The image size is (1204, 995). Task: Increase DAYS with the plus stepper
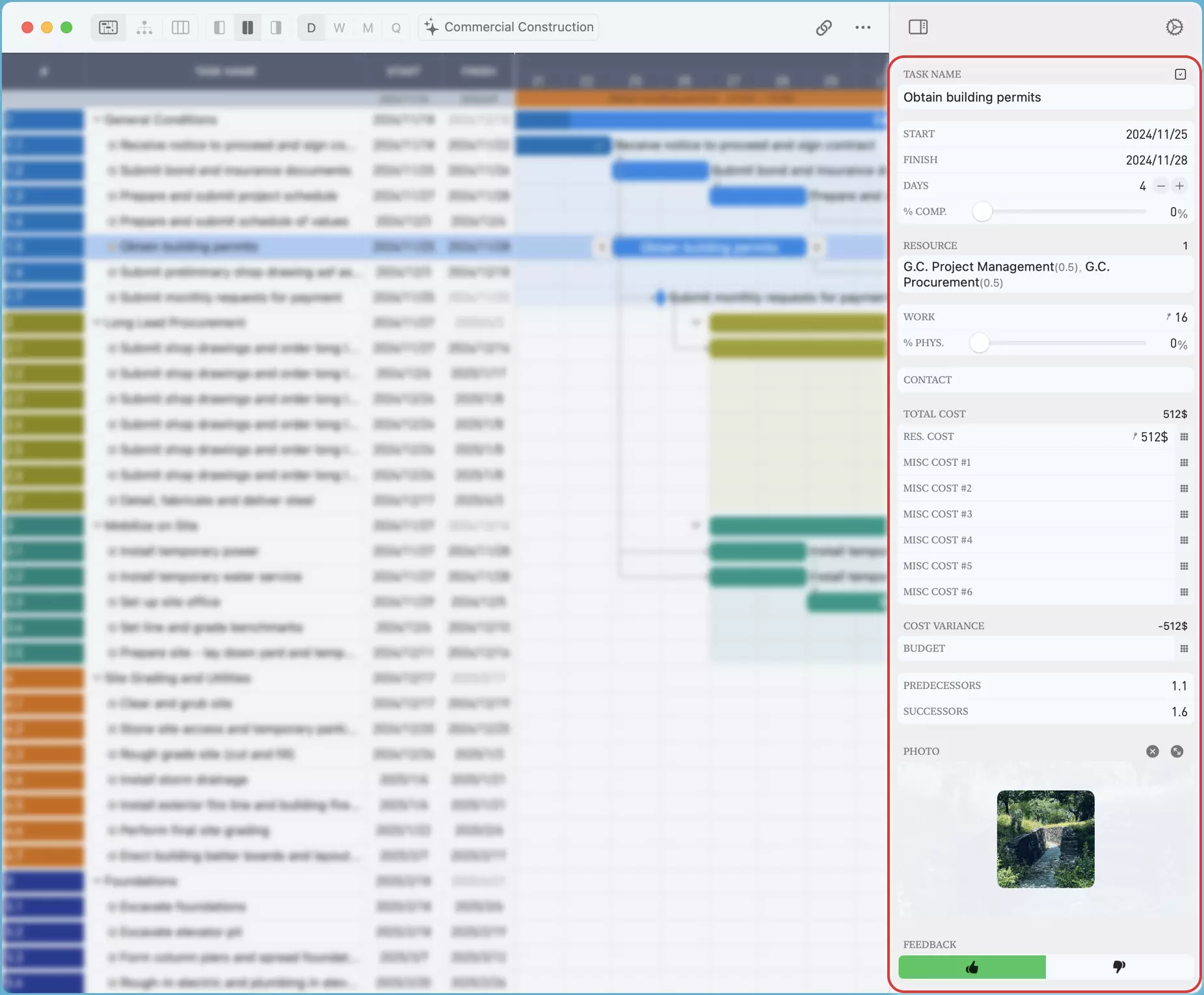pyautogui.click(x=1180, y=185)
